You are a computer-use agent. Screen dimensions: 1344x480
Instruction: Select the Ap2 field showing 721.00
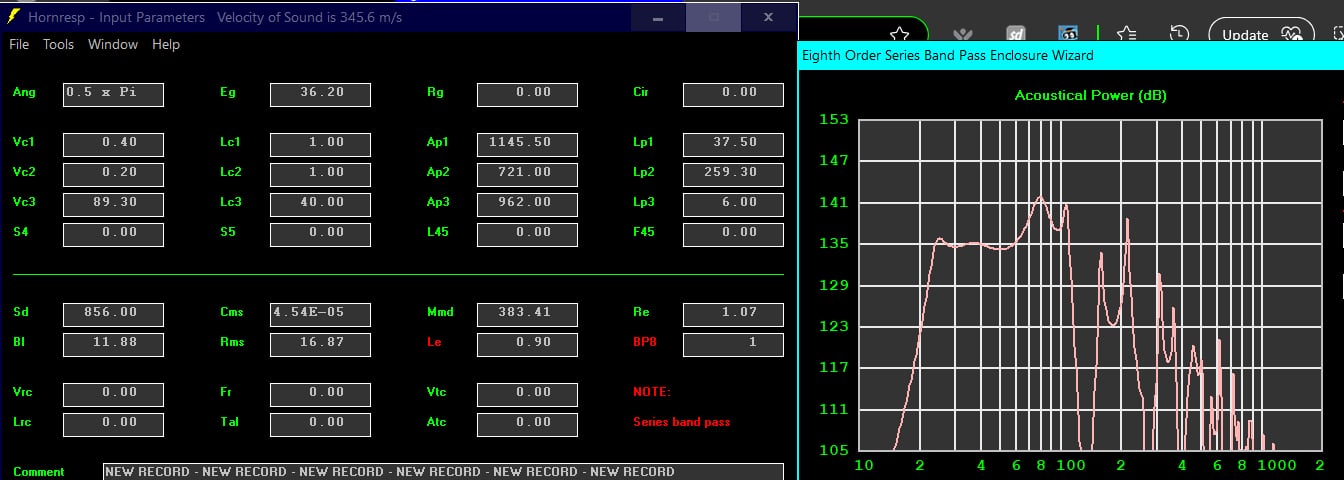[527, 175]
